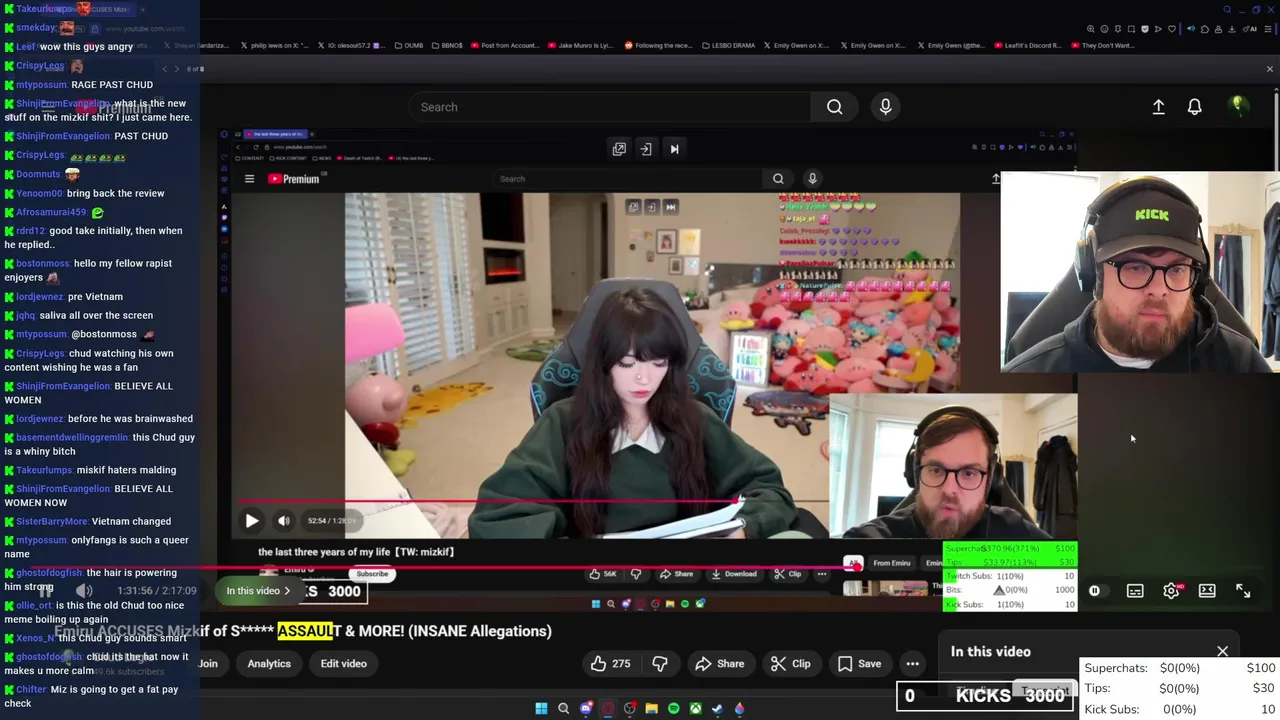1280x720 pixels.
Task: Open the easy setup menu icon
Action: [1267, 29]
